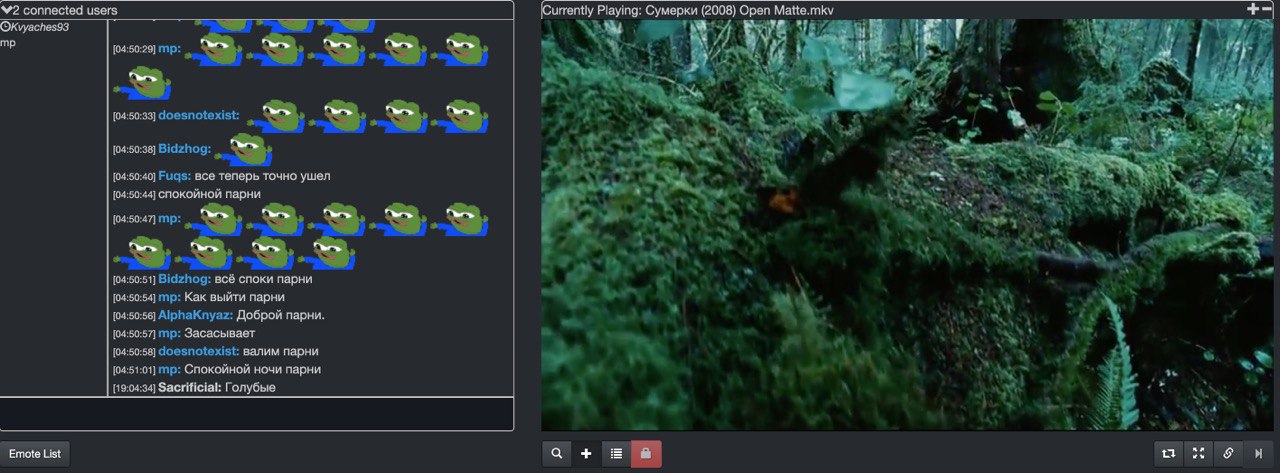Collapse the userlist chevron beside connected users

click(6, 10)
